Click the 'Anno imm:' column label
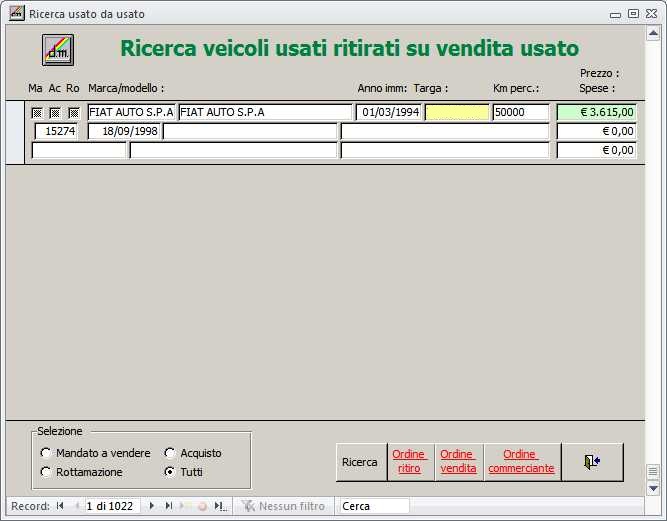 click(382, 88)
